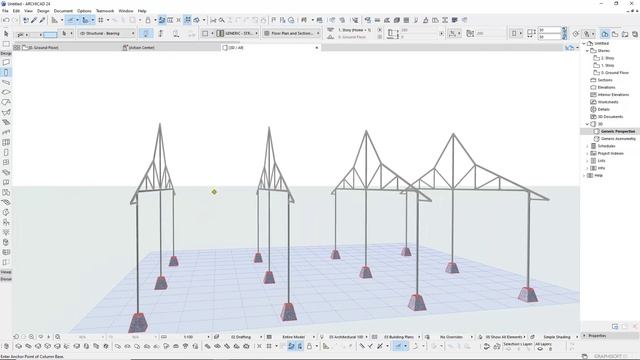Expand the Schedules node in the Navigator
Image resolution: width=640 pixels, height=360 pixels.
(x=588, y=146)
